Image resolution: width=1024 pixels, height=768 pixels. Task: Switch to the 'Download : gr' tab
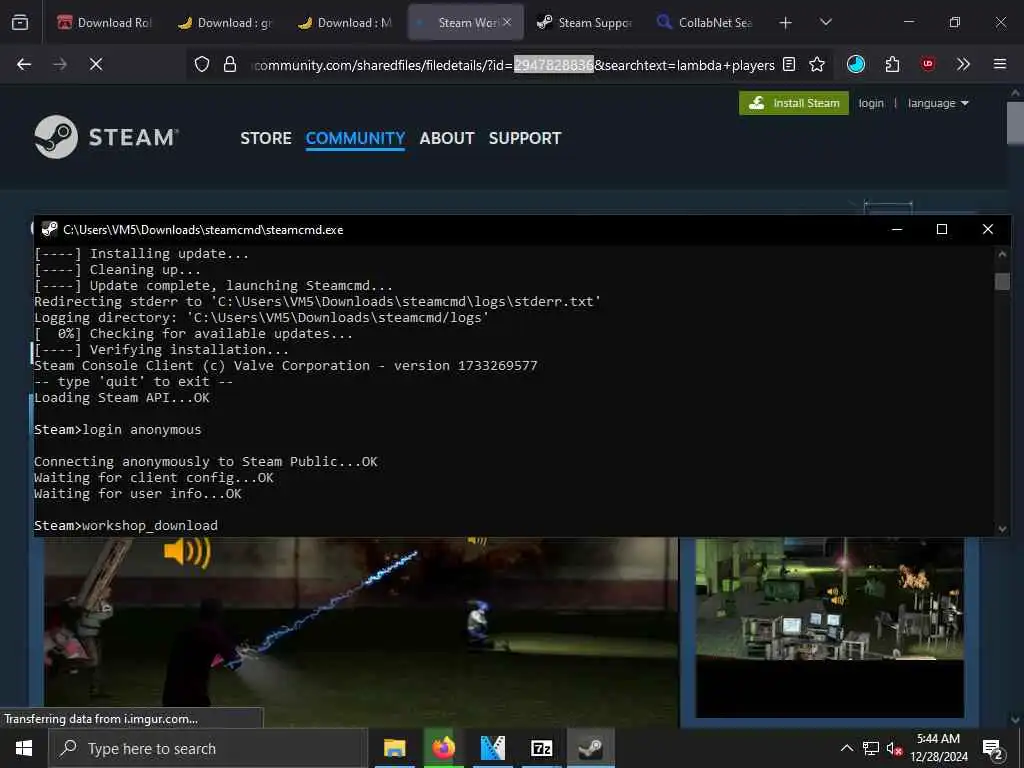pyautogui.click(x=225, y=23)
